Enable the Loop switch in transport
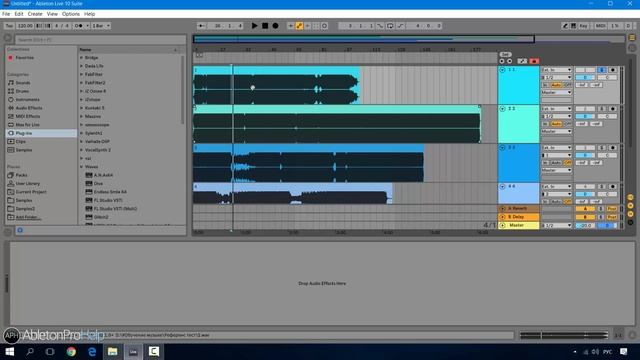The height and width of the screenshot is (360, 640). coord(390,26)
